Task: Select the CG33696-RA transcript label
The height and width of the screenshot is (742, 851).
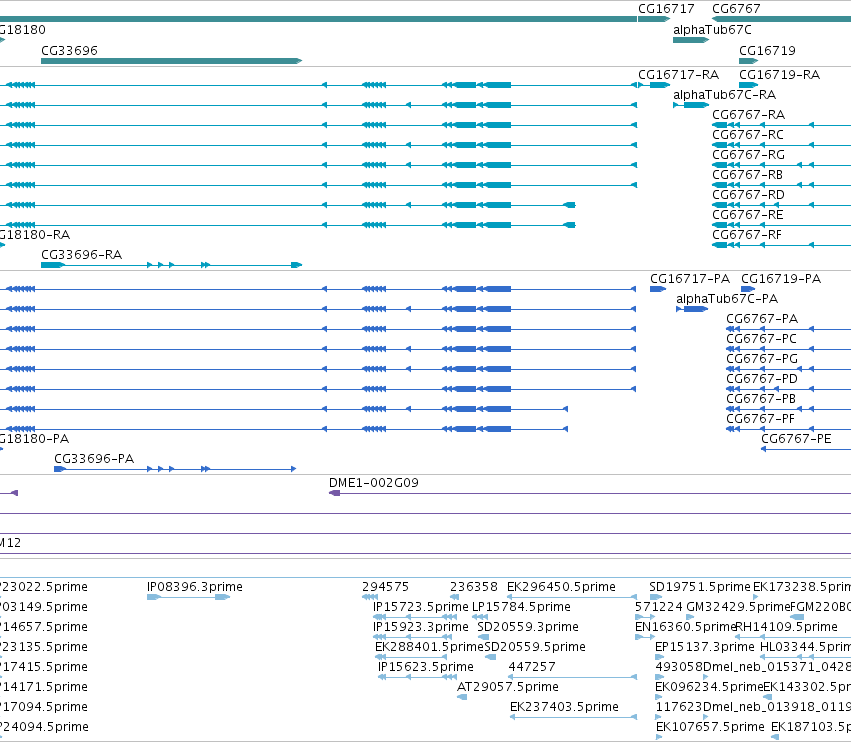Action: click(81, 255)
